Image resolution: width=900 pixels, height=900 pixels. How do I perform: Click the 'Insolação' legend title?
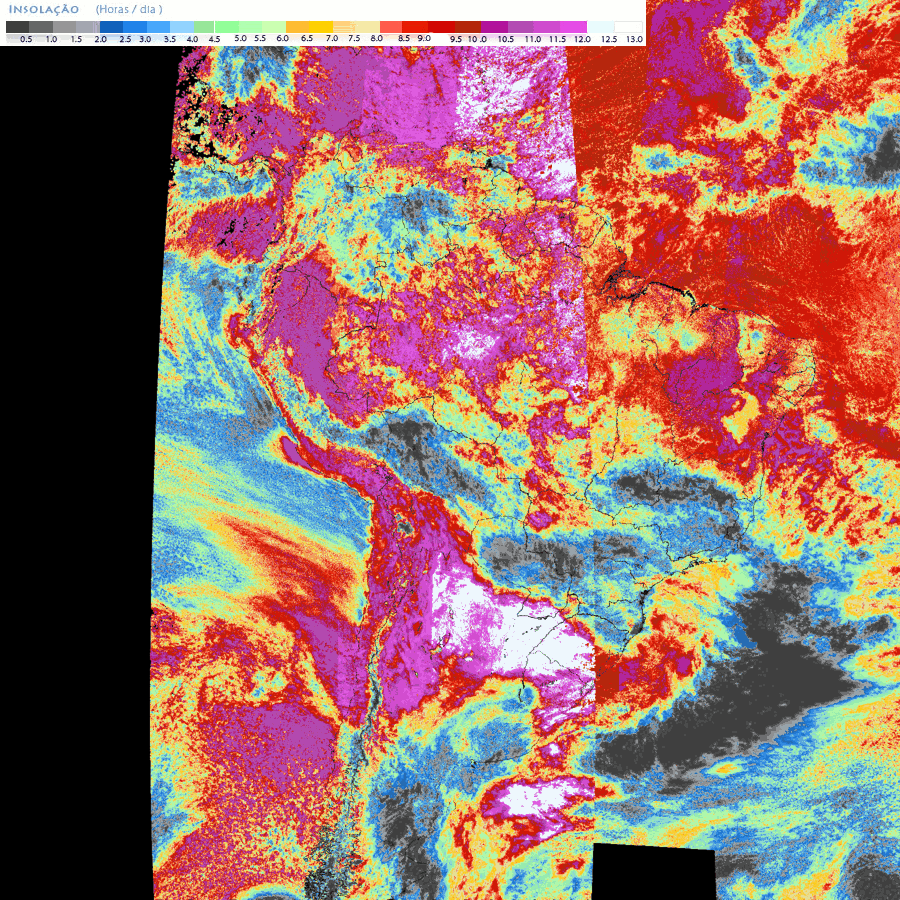click(44, 10)
